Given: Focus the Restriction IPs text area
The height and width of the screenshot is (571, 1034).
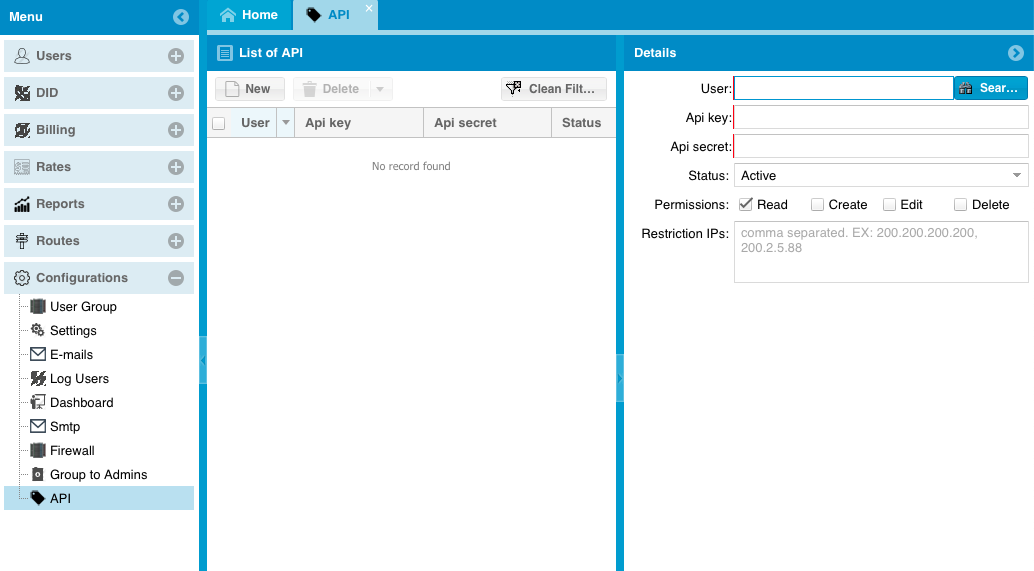Looking at the screenshot, I should point(881,252).
